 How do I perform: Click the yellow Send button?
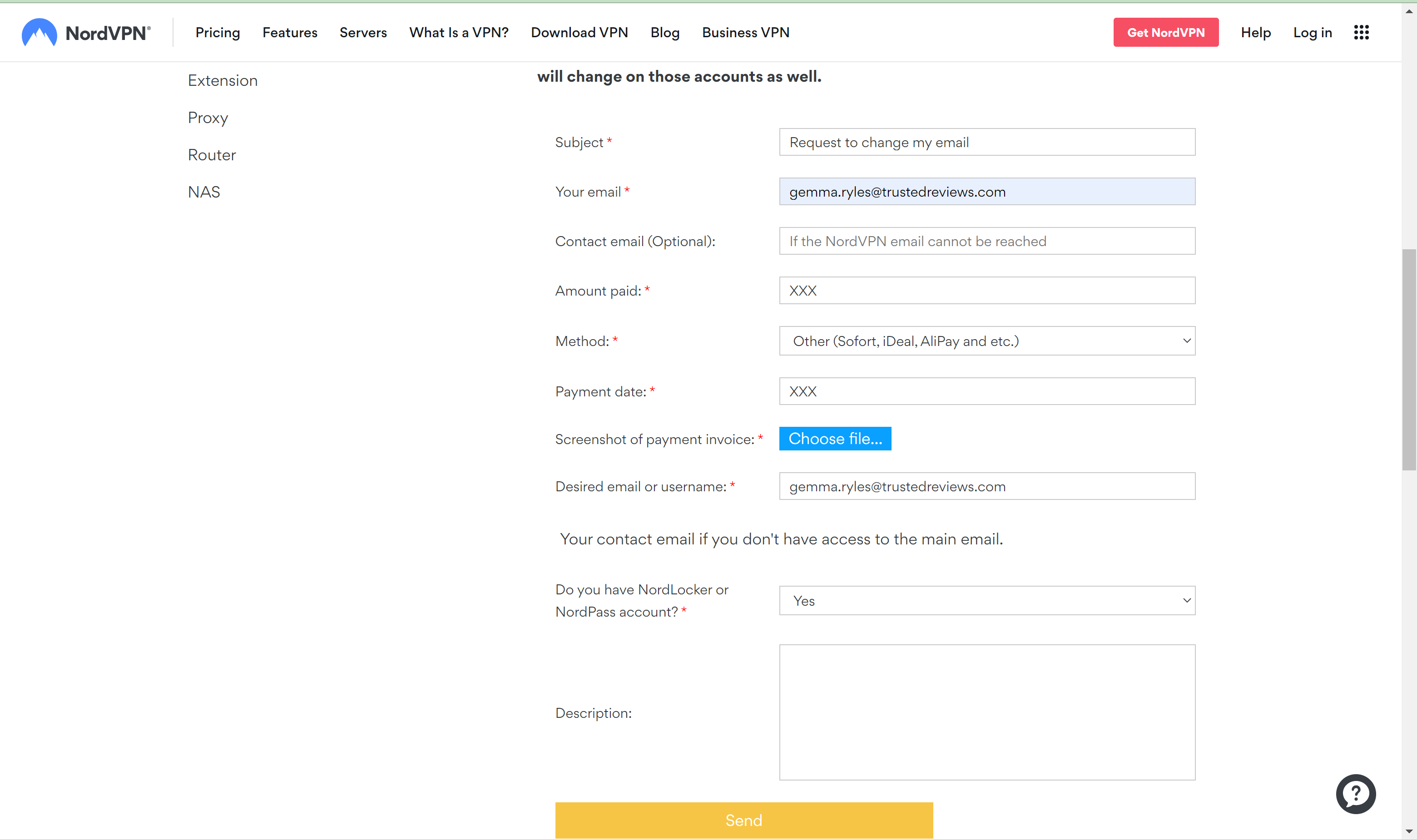coord(744,820)
